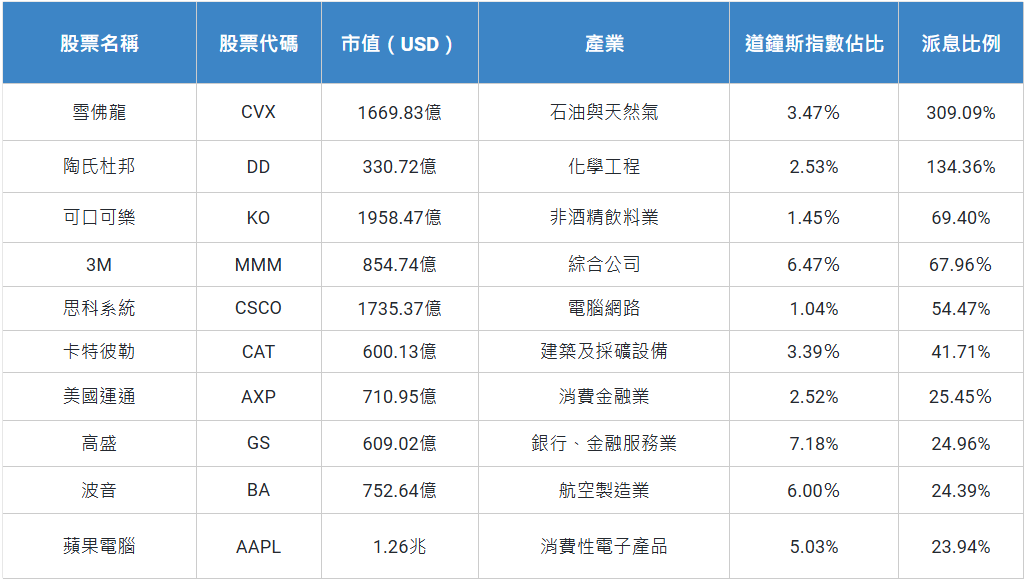Click the 消費性電子產品 industry cell
1026x581 pixels.
pos(604,546)
